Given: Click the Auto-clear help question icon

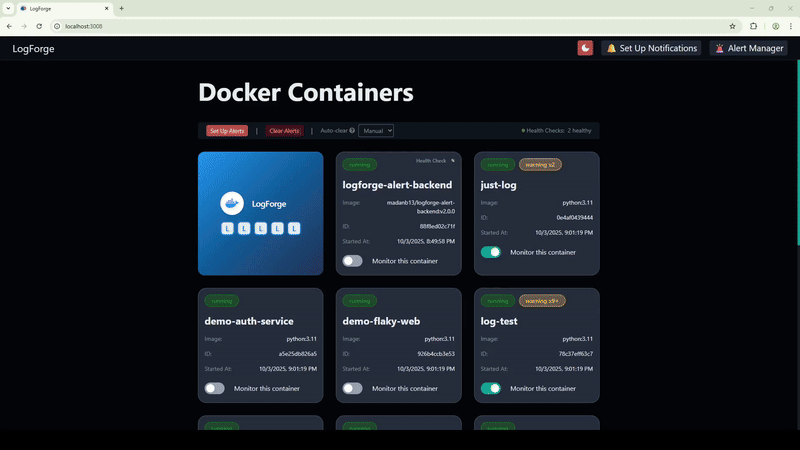Looking at the screenshot, I should (x=352, y=131).
